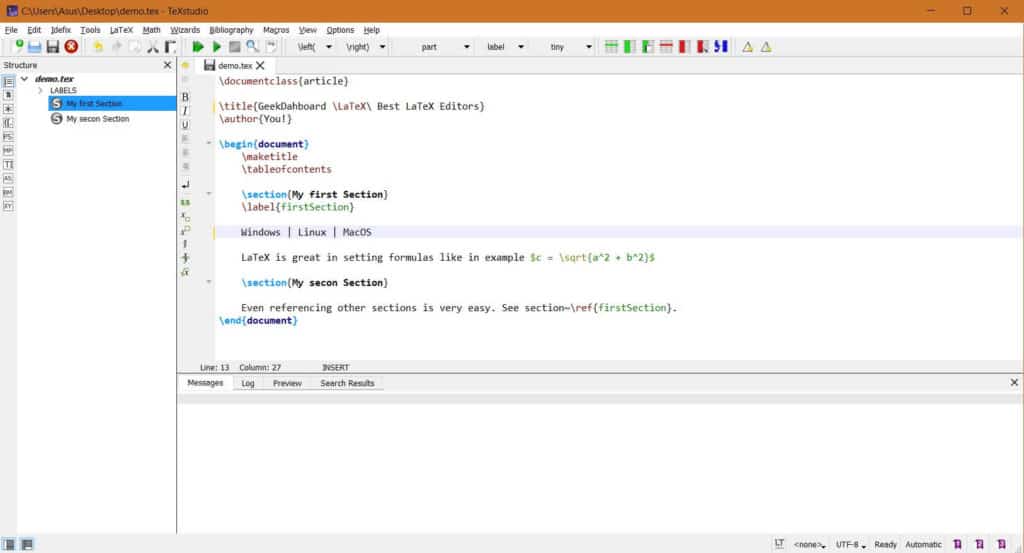The width and height of the screenshot is (1024, 553).
Task: Open the viewer with the magnifier icon
Action: point(252,47)
